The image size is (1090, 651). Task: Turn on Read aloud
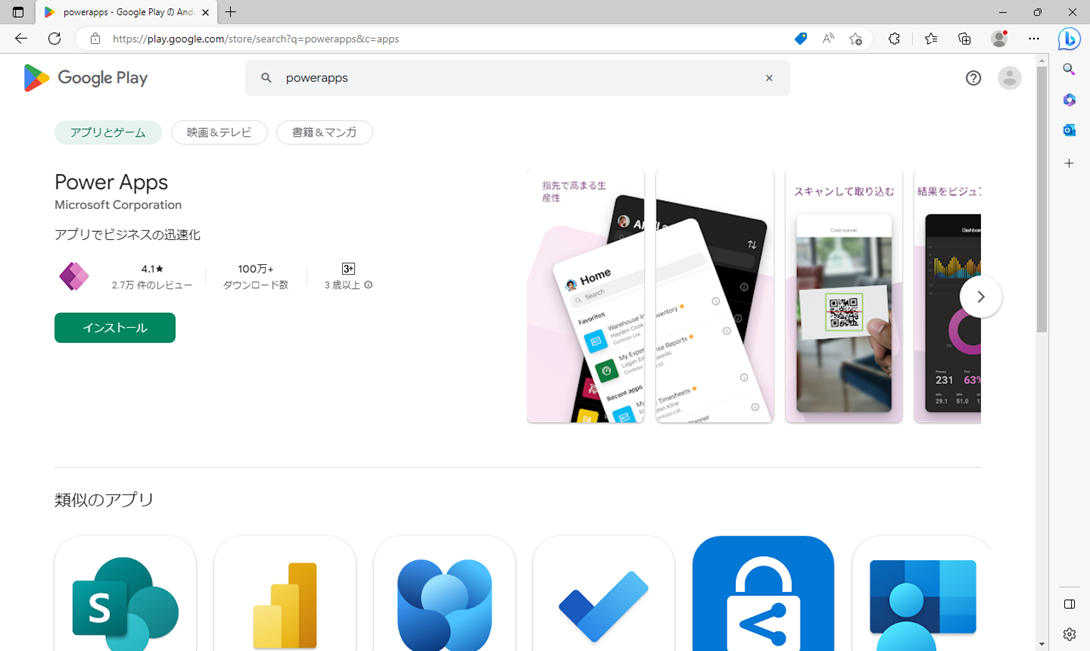coord(828,39)
